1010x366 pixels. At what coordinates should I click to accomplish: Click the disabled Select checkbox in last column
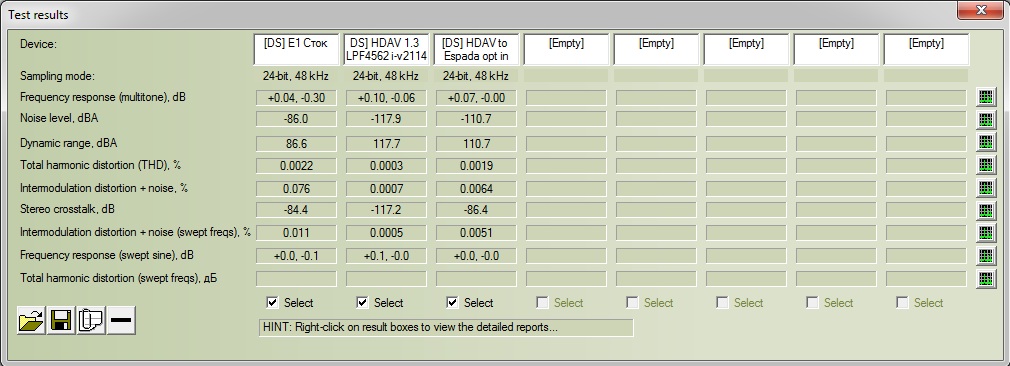tap(902, 303)
